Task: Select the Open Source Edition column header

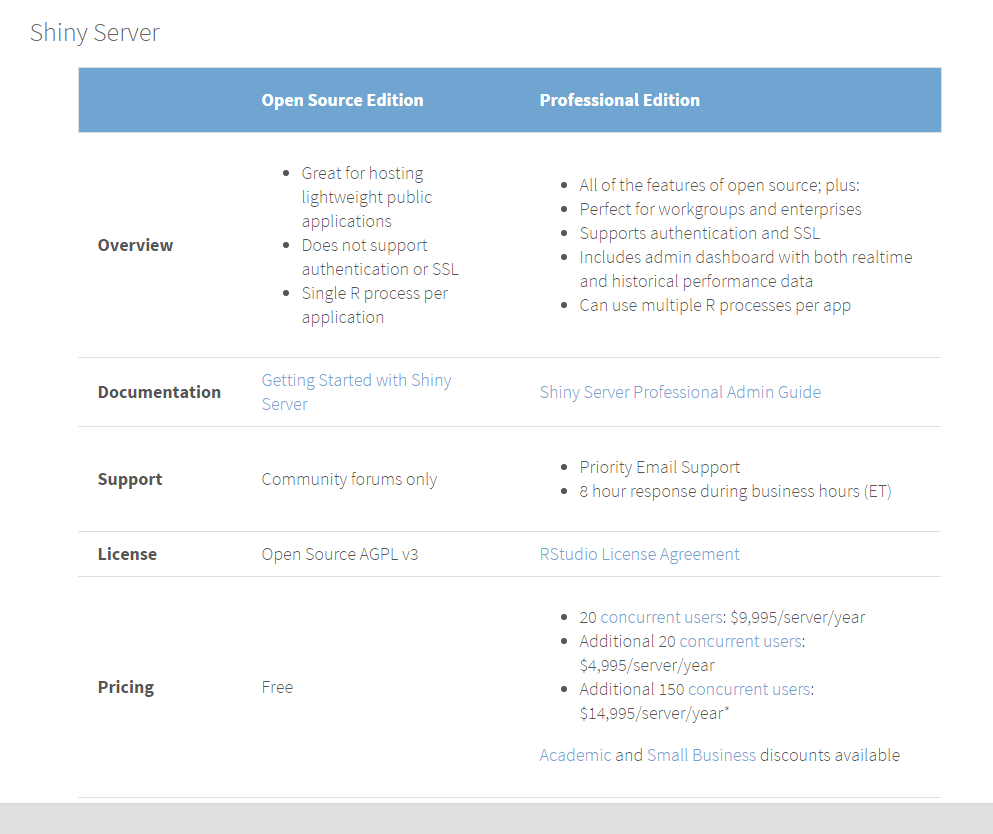Action: click(x=343, y=100)
